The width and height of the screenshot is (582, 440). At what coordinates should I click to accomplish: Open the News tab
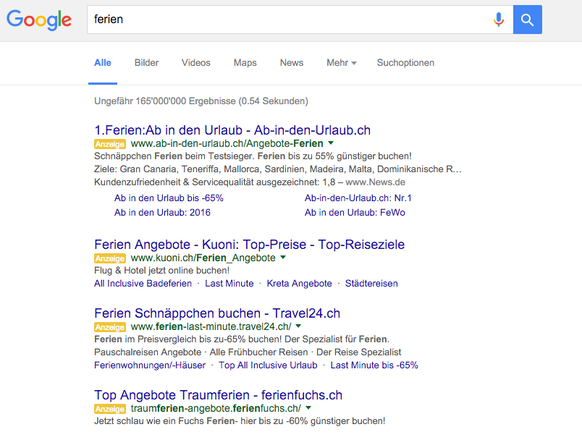291,63
